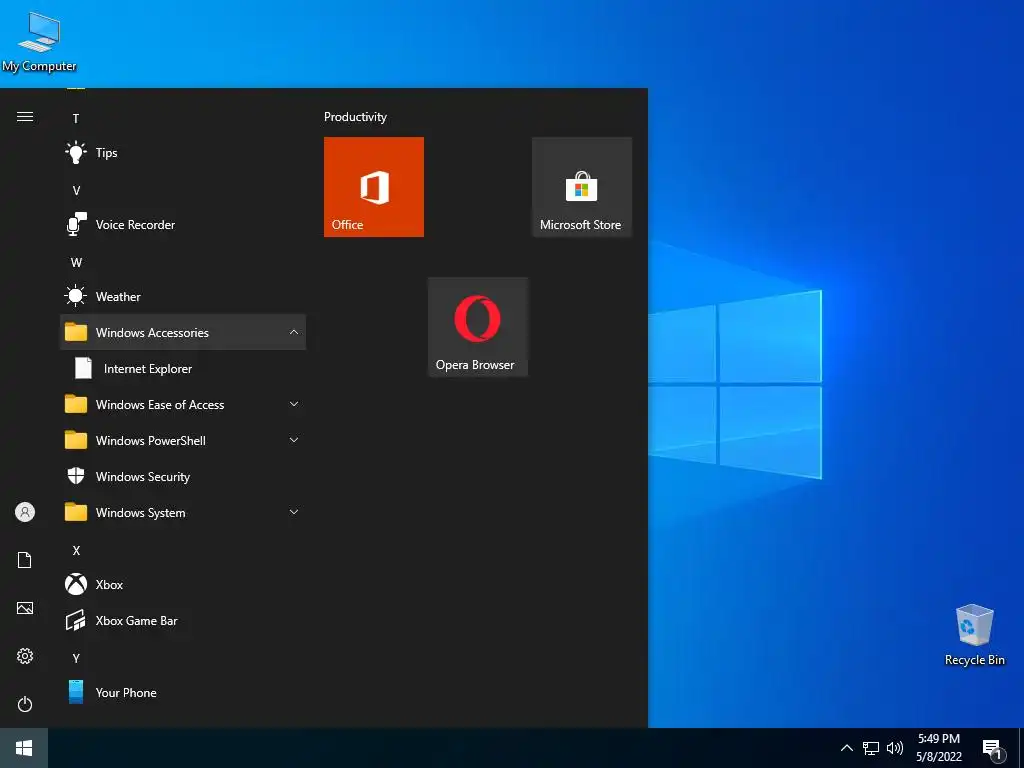
Task: Select the Recycle Bin desktop icon
Action: 974,635
